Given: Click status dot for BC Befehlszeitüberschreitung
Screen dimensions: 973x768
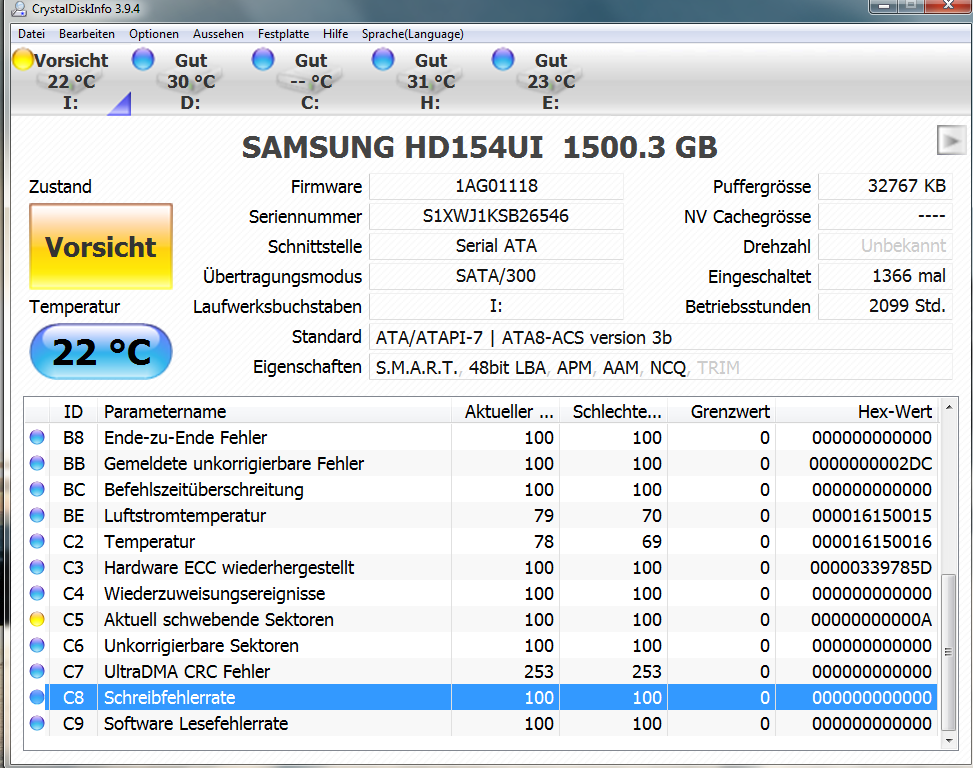Looking at the screenshot, I should point(37,489).
